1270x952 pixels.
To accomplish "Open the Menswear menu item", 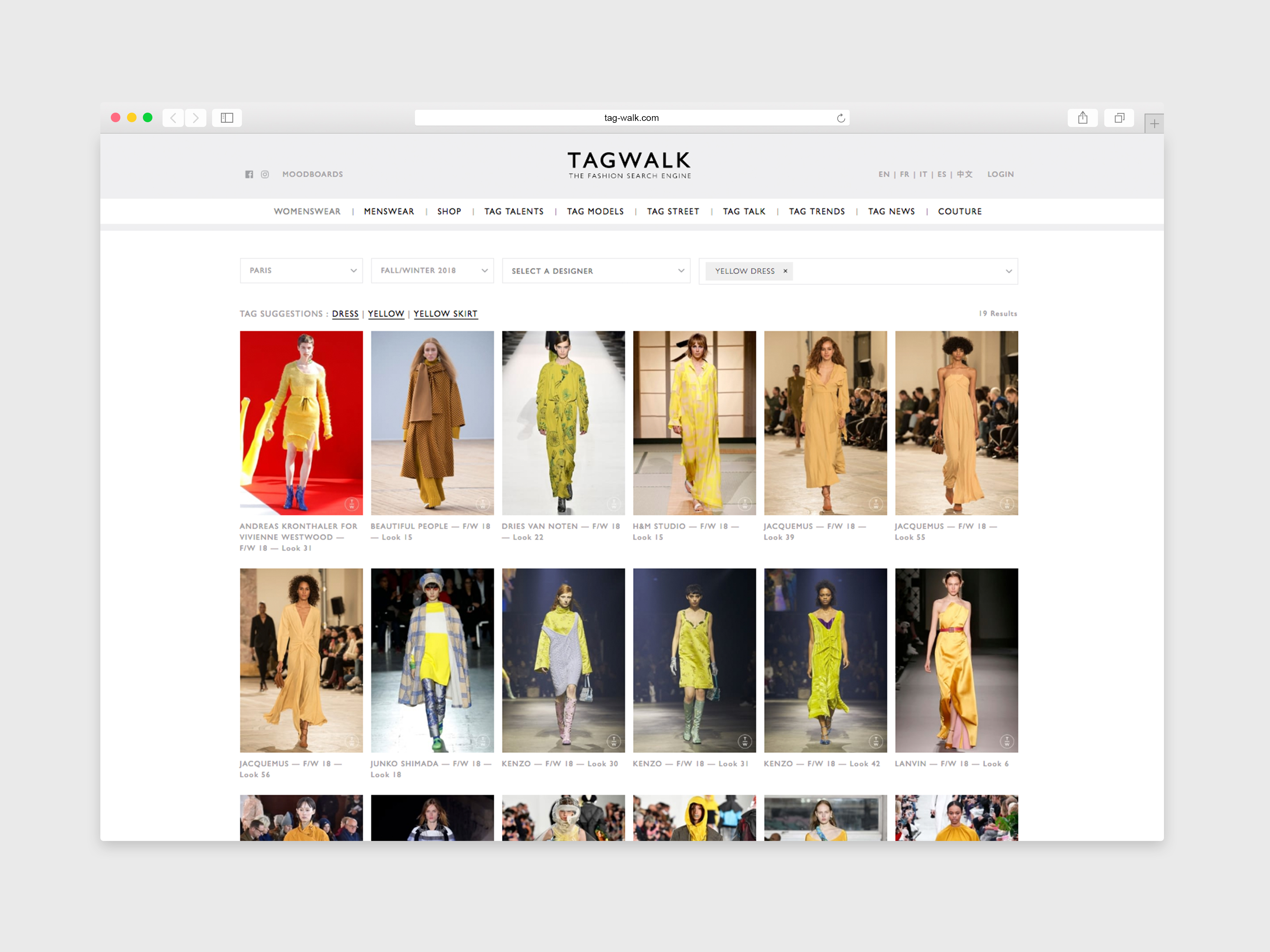I will click(389, 211).
